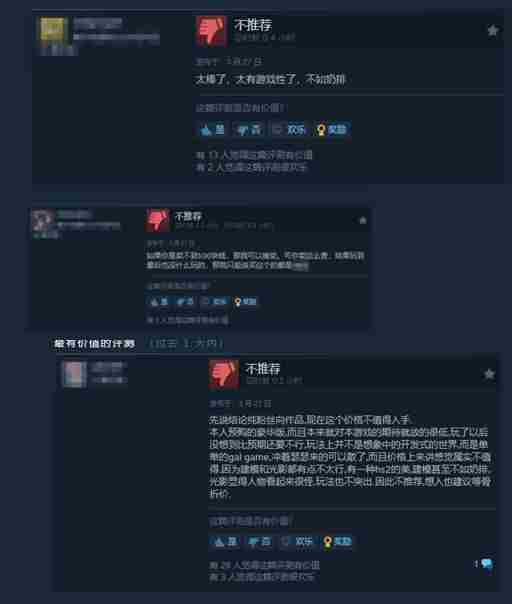Click the thumbs-down icon on the 太爆了 review
This screenshot has height=604, width=512.
pyautogui.click(x=211, y=32)
